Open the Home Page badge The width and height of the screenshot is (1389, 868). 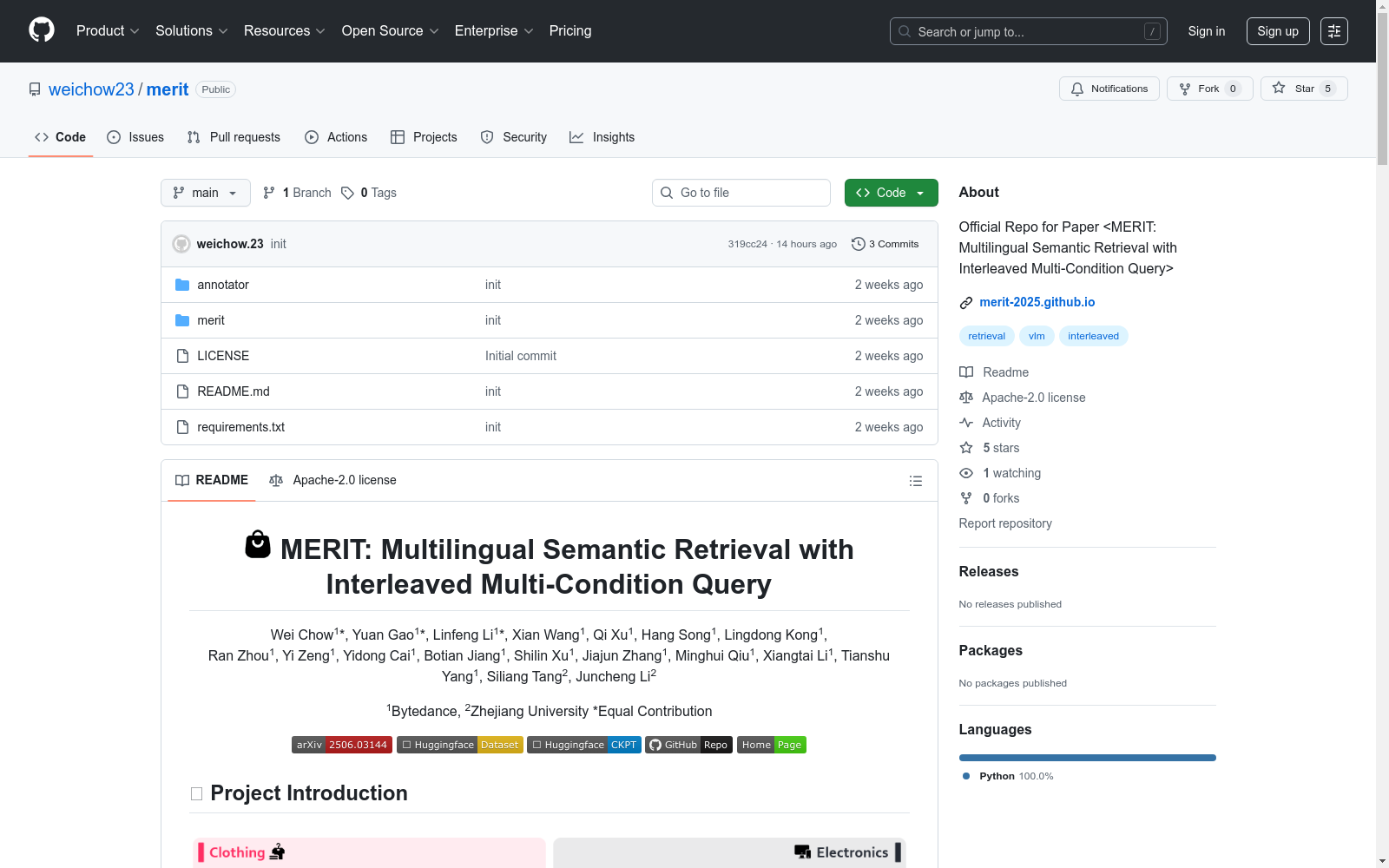pyautogui.click(x=772, y=745)
